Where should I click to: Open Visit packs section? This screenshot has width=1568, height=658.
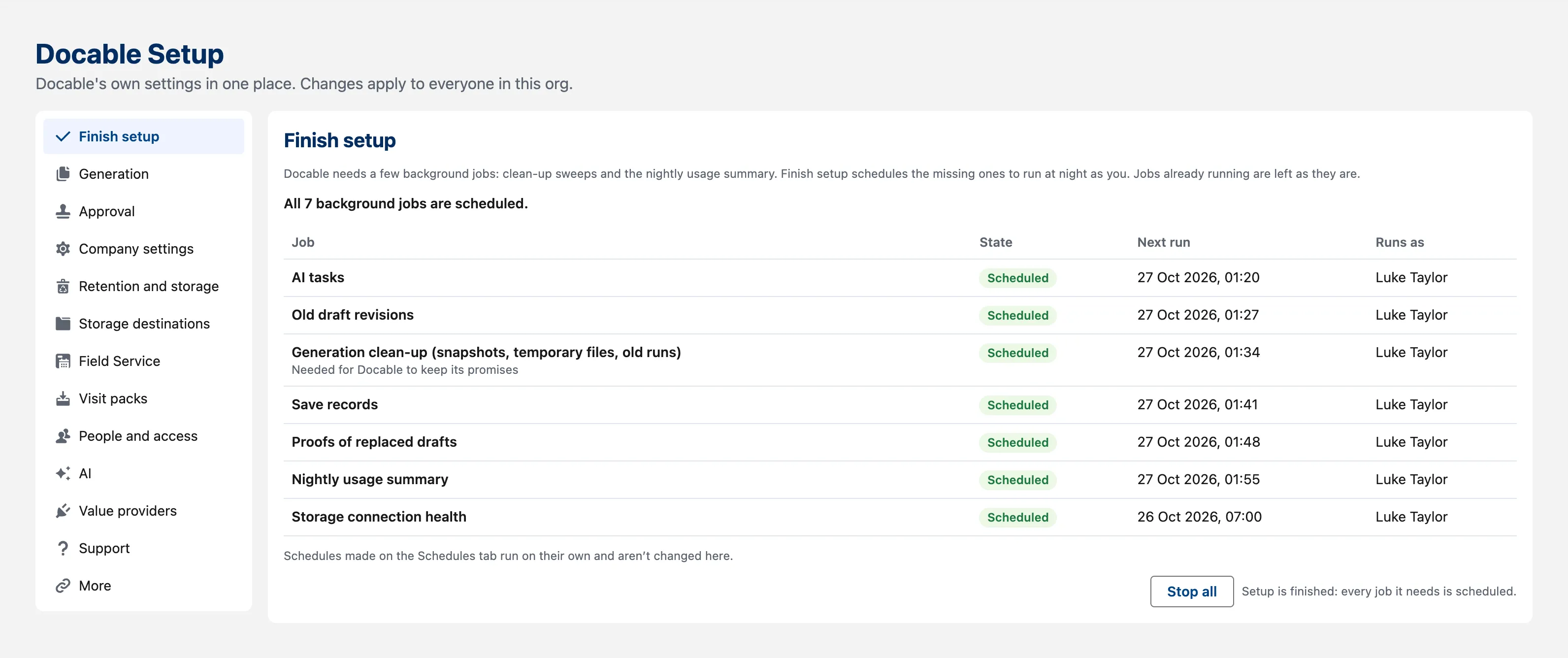coord(144,399)
